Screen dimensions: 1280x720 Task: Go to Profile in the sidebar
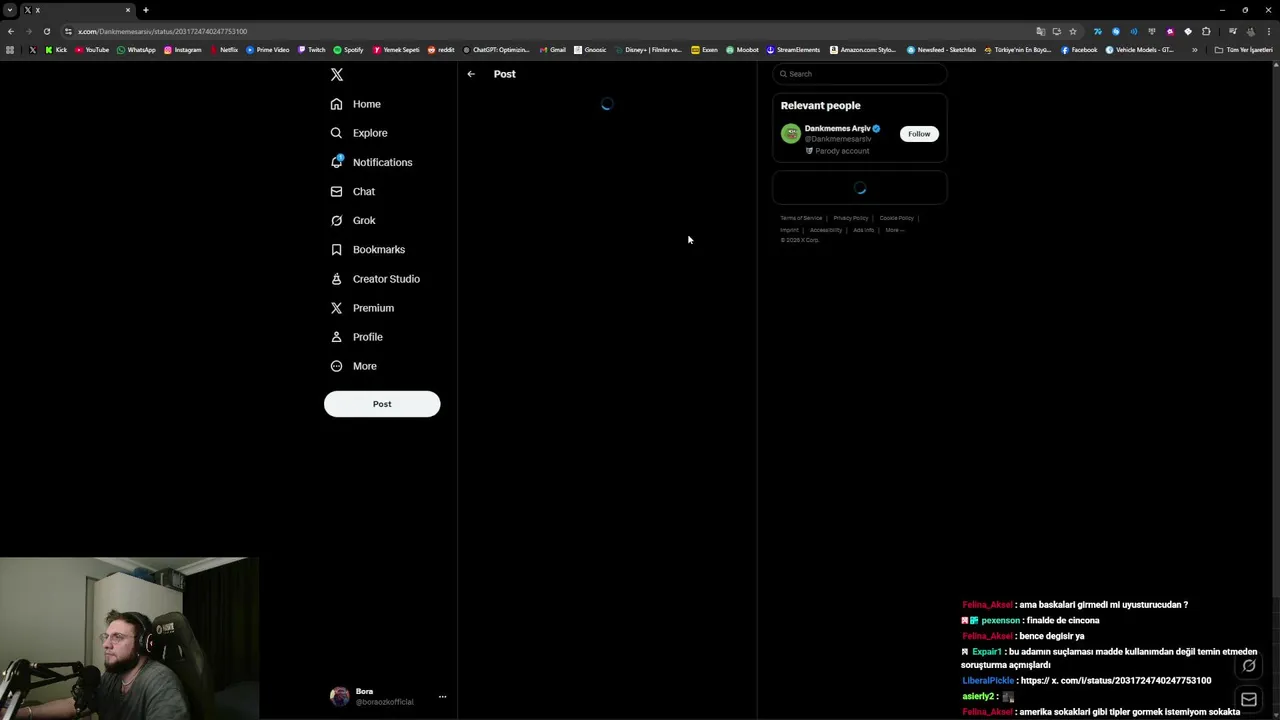tap(357, 337)
